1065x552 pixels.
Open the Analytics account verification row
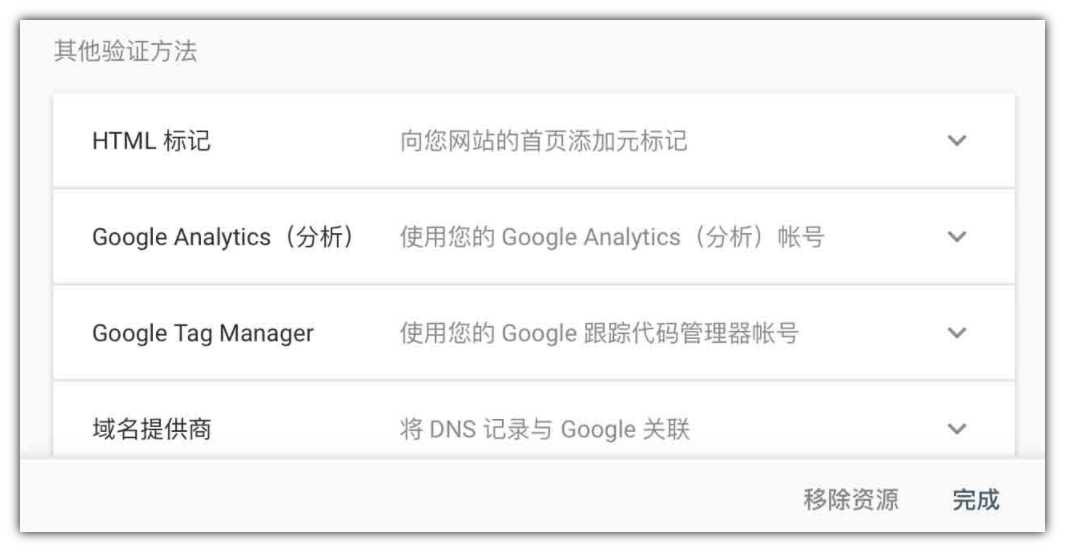(534, 237)
